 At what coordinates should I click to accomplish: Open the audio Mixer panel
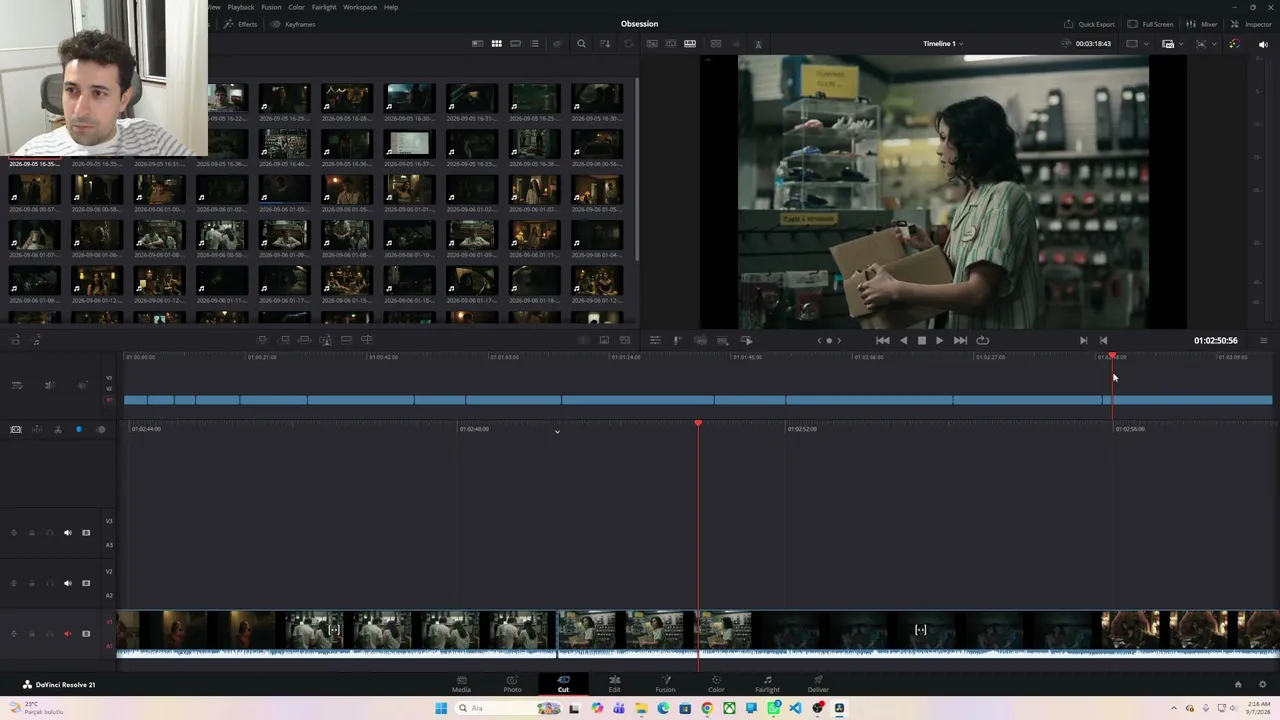pos(1201,24)
